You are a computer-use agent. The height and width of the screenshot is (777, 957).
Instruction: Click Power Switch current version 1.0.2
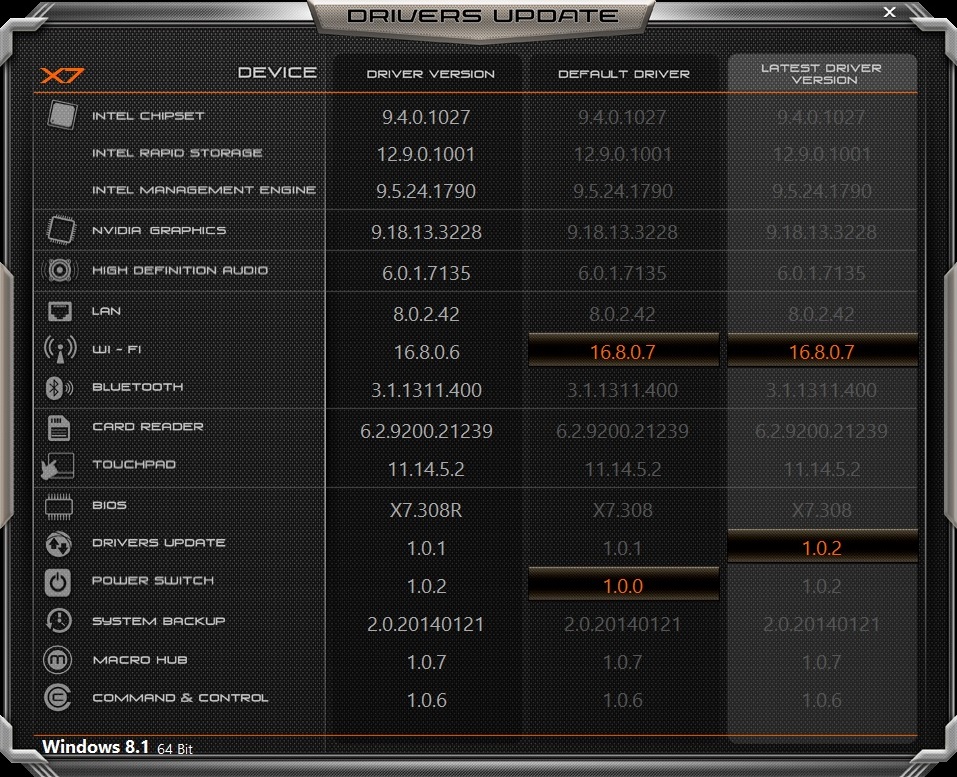pos(426,586)
